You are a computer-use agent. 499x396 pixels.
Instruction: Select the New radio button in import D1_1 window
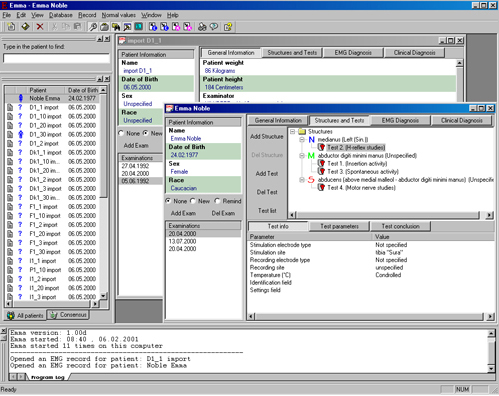coord(146,133)
